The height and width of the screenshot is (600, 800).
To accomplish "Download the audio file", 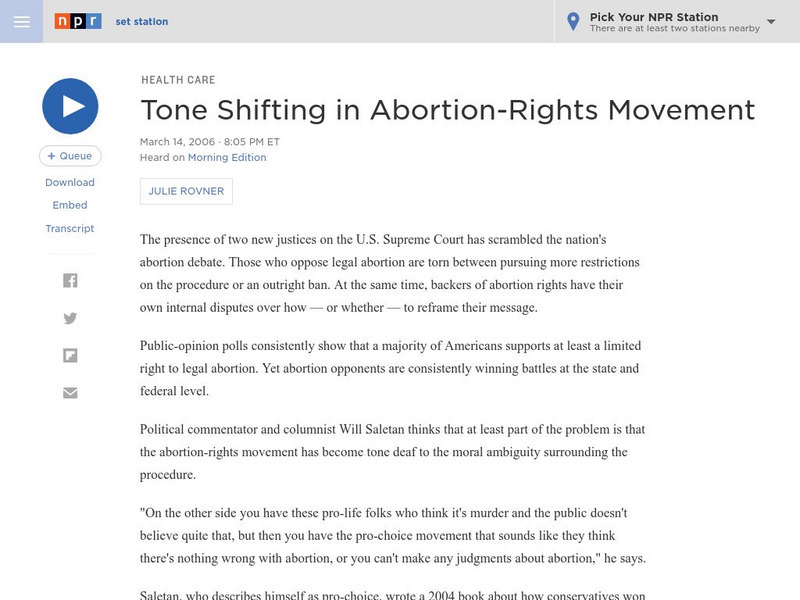I will pyautogui.click(x=70, y=182).
